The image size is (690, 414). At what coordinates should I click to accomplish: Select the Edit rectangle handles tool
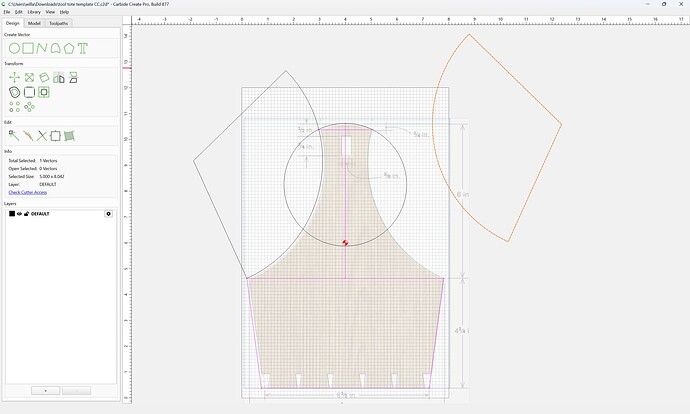coord(55,136)
